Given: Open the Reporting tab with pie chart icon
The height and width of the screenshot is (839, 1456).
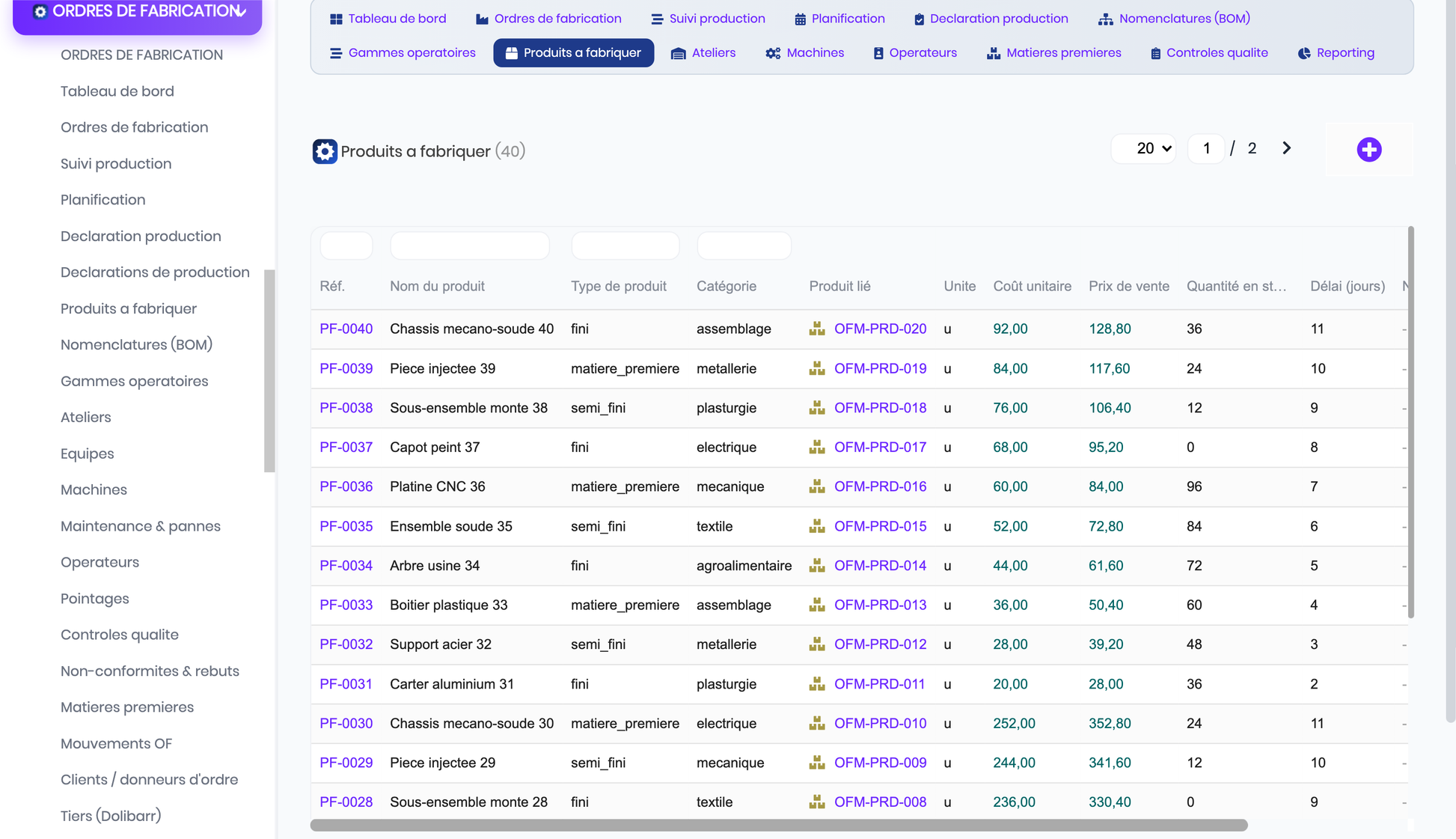Looking at the screenshot, I should pyautogui.click(x=1336, y=52).
